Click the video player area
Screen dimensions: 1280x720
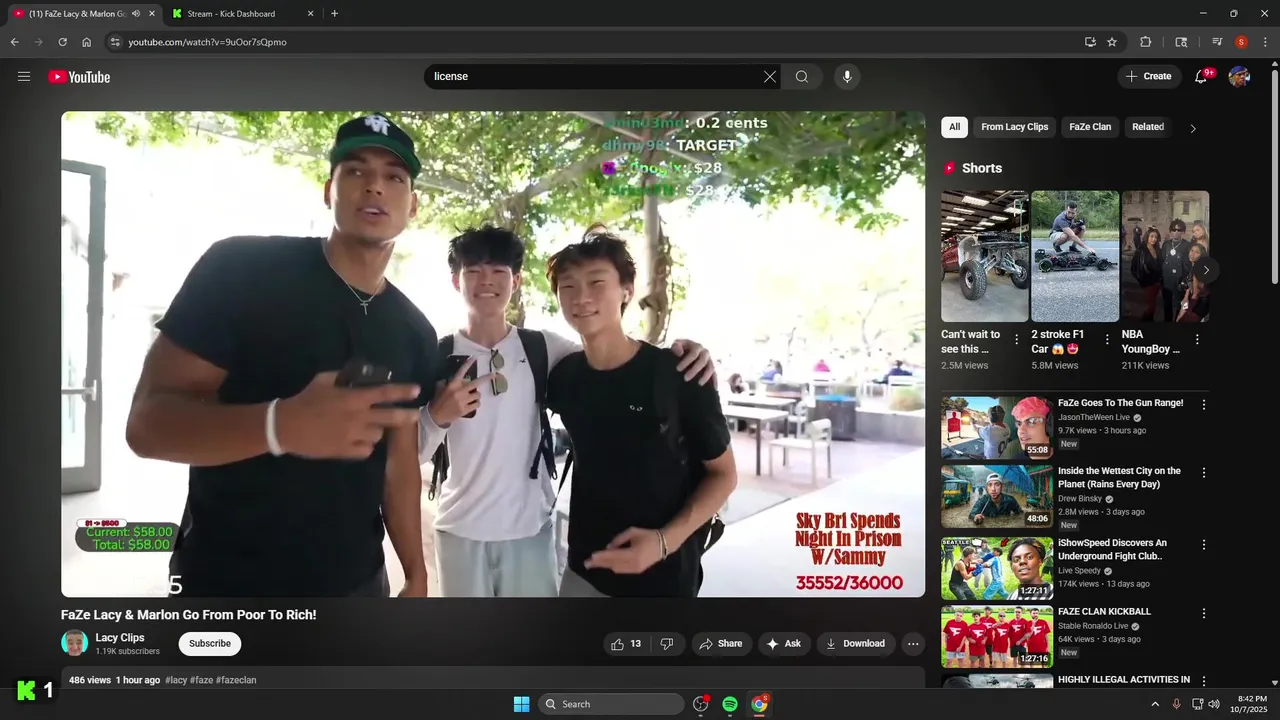[493, 354]
